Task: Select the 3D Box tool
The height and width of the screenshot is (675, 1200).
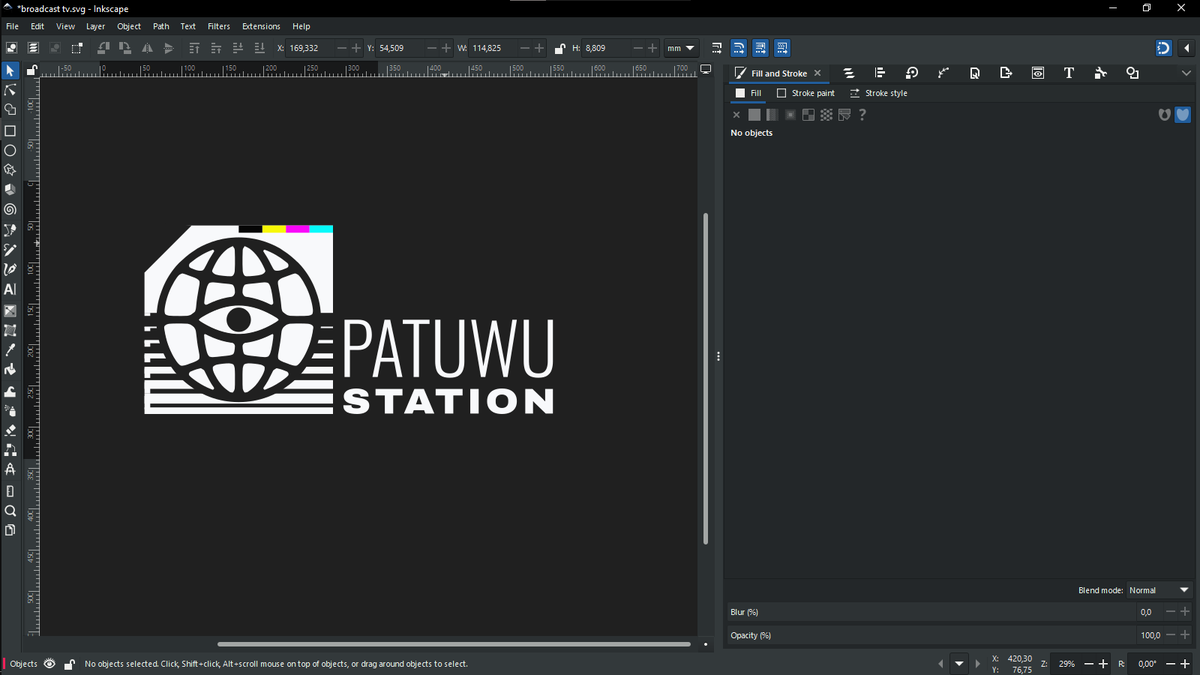Action: 10,189
